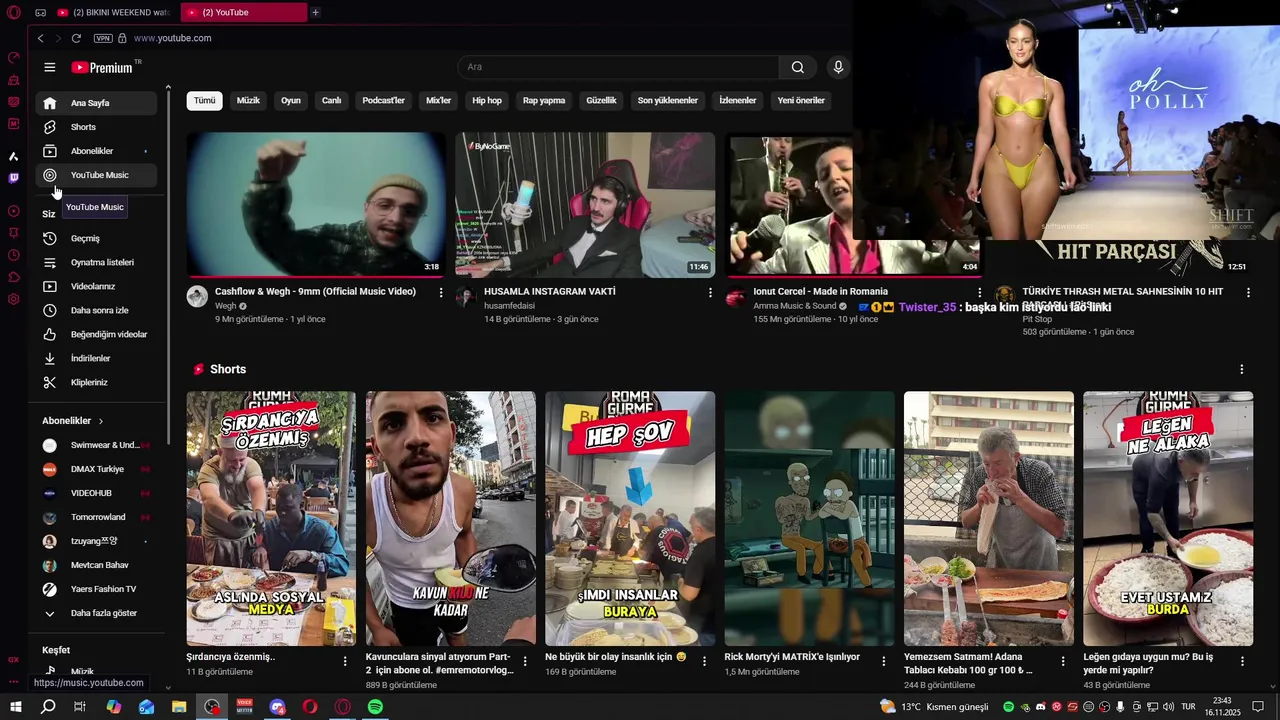This screenshot has width=1280, height=720.
Task: Open Windows Start menu
Action: 16,707
